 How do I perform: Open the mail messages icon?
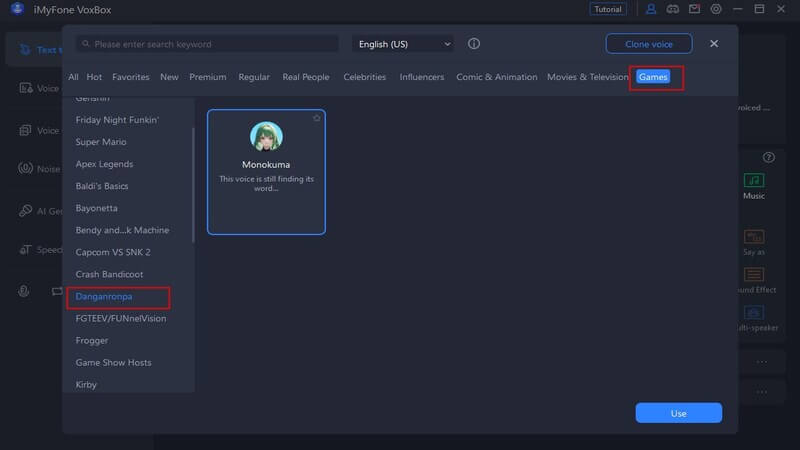pos(694,9)
